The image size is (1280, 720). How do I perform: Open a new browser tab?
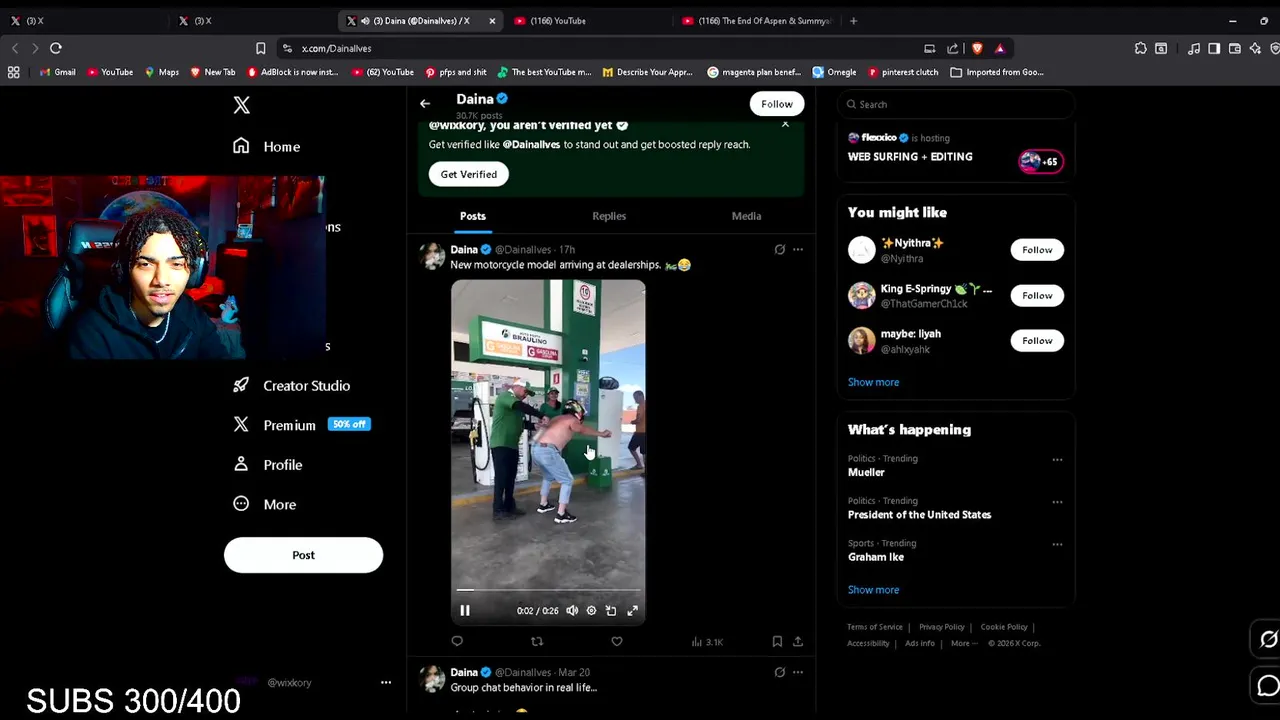(853, 20)
